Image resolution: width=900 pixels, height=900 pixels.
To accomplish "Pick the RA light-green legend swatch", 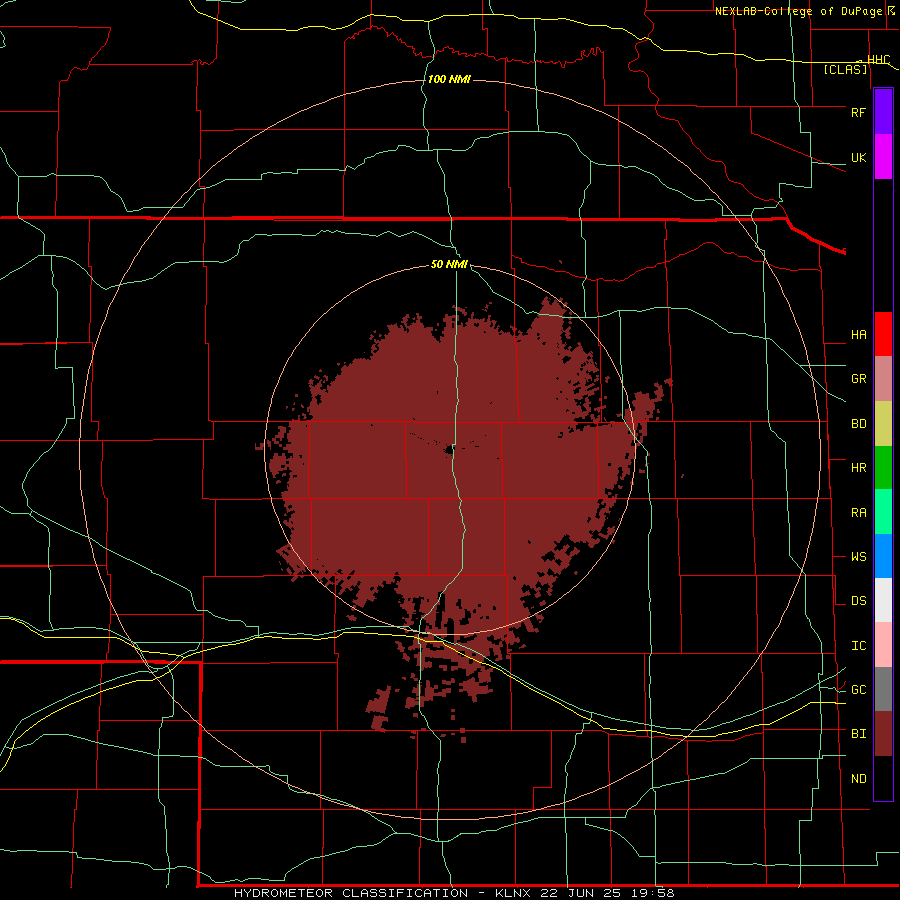I will tap(883, 512).
